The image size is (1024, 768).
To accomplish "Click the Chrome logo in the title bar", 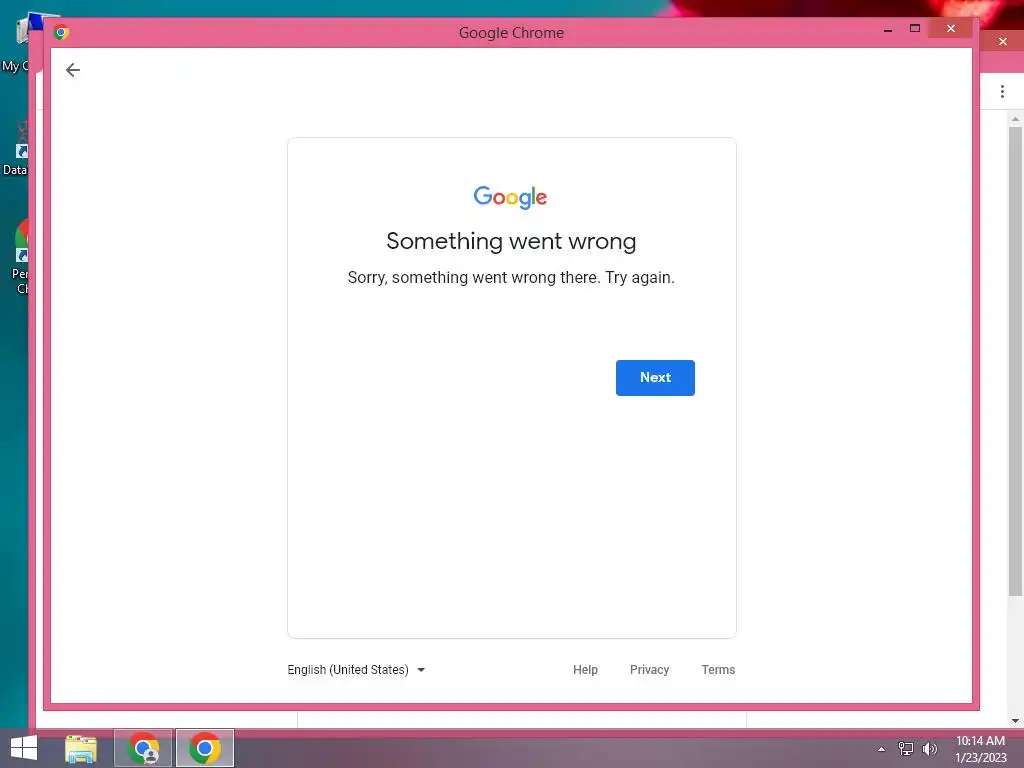I will click(61, 32).
